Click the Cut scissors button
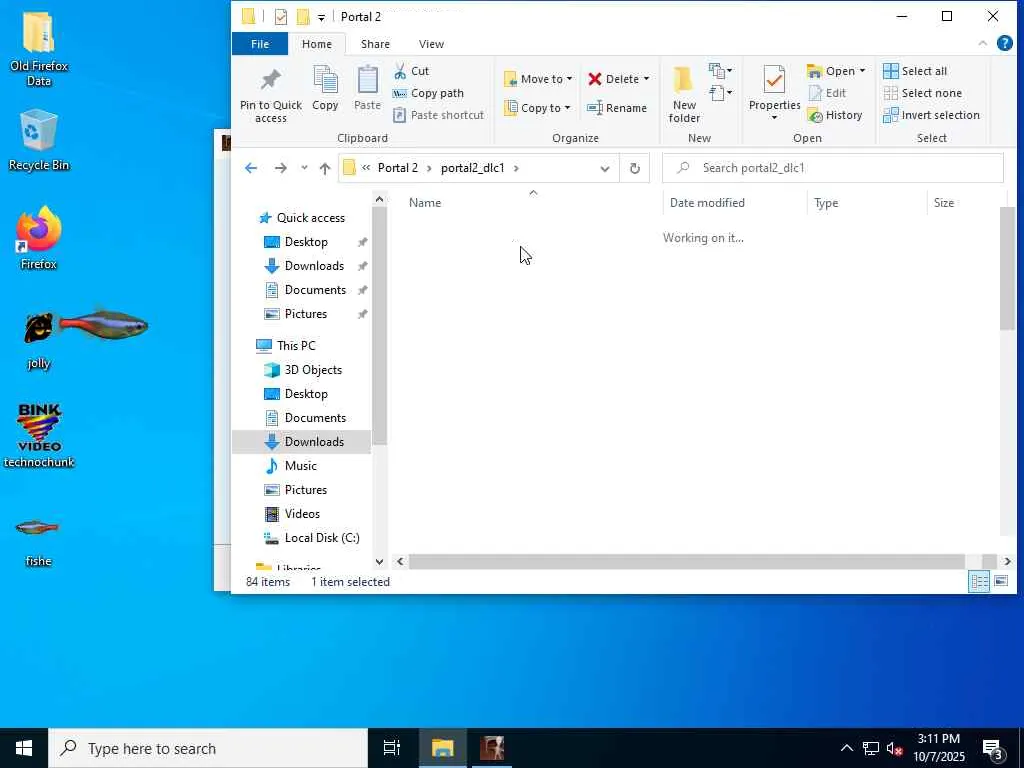Viewport: 1024px width, 768px height. click(x=411, y=71)
